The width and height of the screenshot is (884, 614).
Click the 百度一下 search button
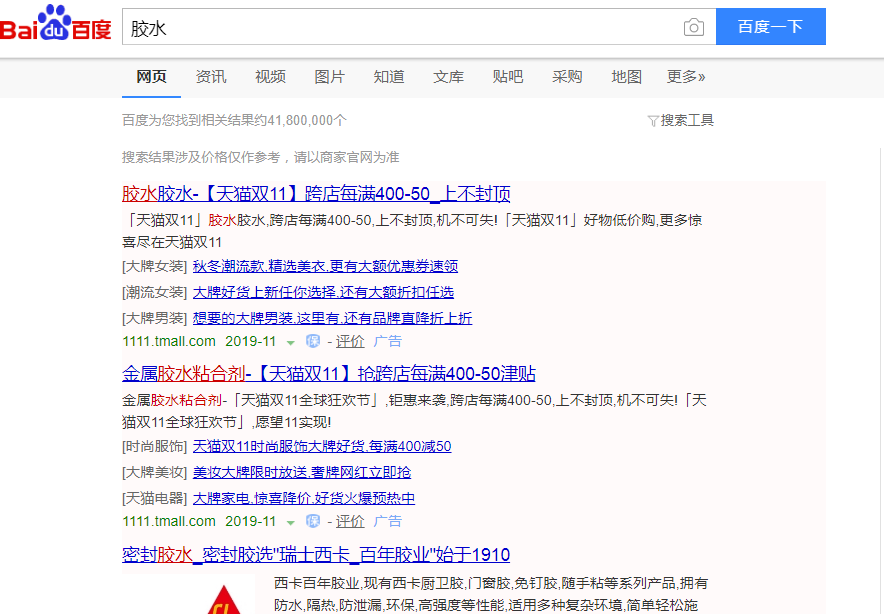pyautogui.click(x=771, y=26)
